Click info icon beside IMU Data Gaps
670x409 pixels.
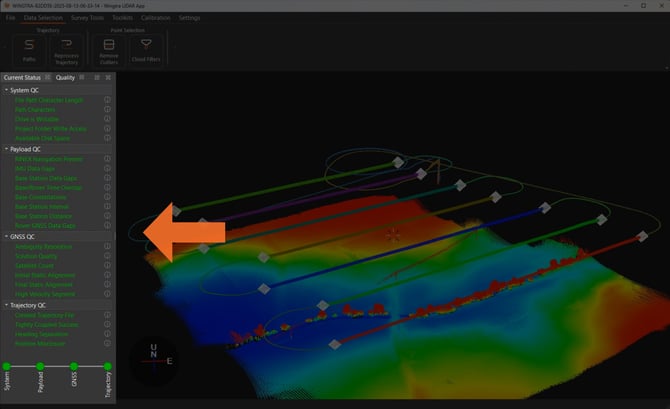pos(107,169)
